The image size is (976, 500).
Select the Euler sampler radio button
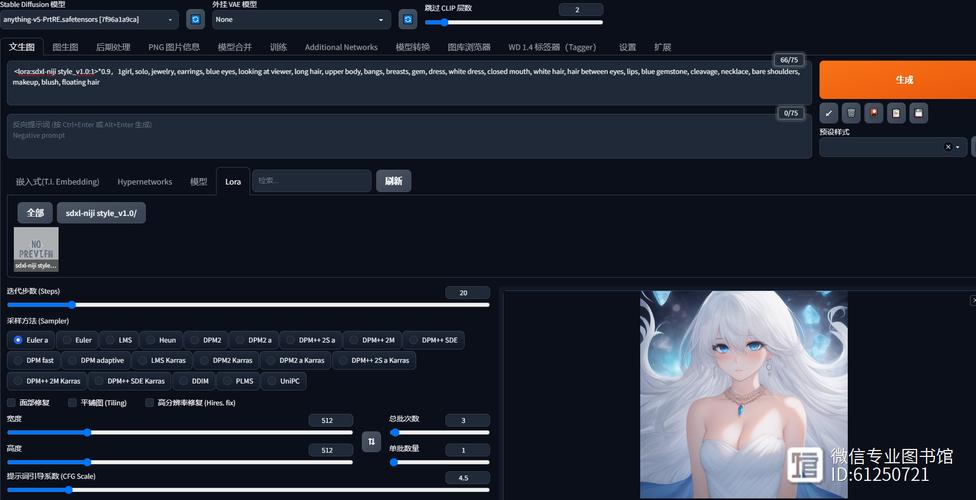(77, 340)
